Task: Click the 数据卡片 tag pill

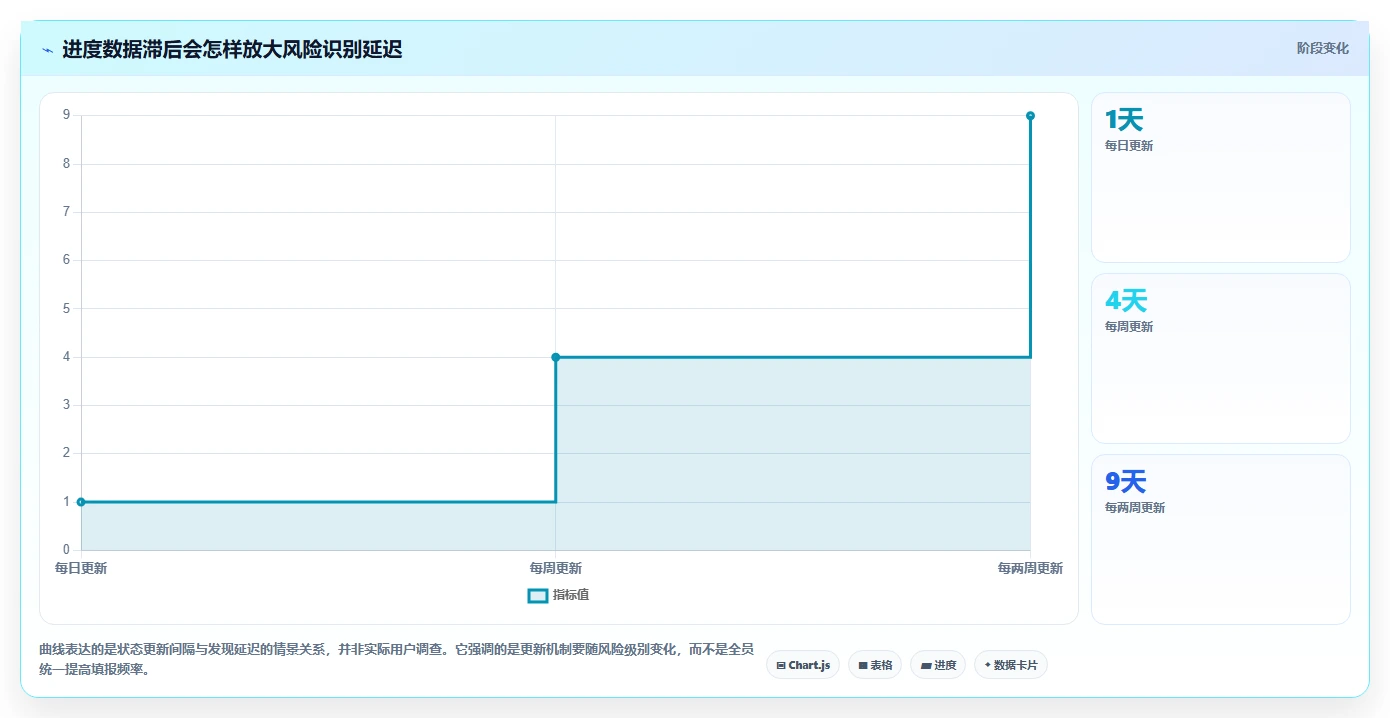Action: (1011, 665)
